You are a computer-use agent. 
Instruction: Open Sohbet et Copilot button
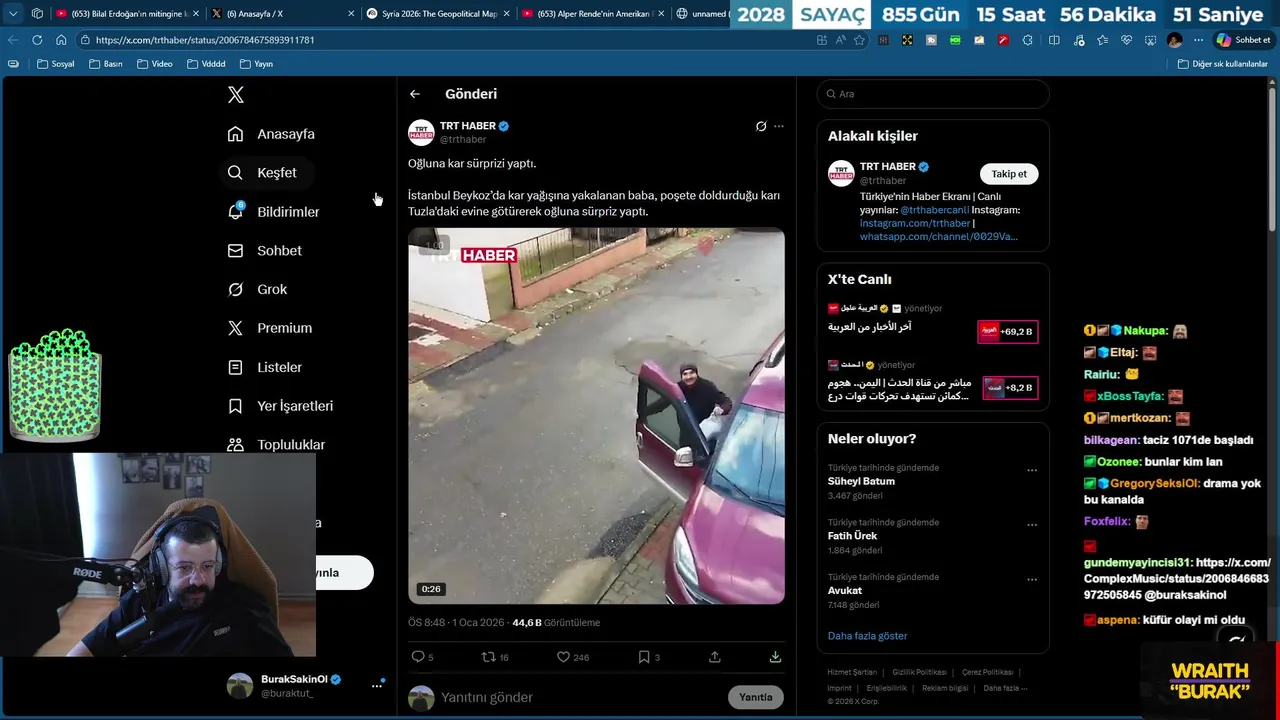click(1243, 40)
